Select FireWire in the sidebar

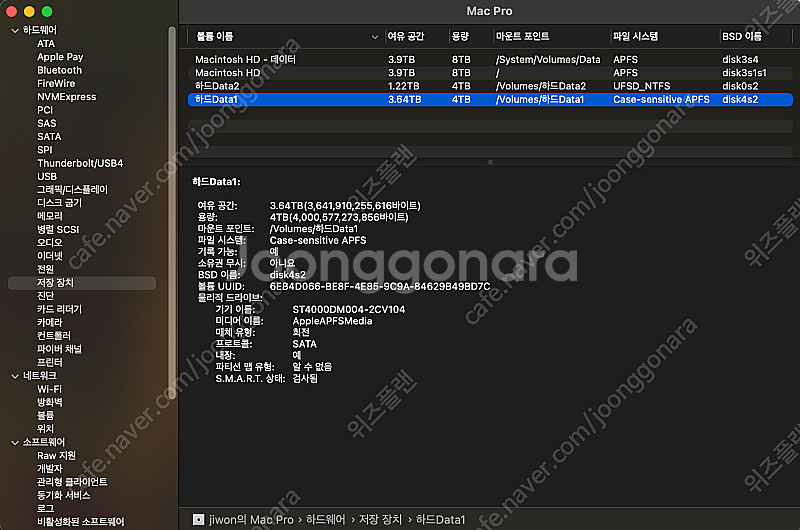pos(56,84)
